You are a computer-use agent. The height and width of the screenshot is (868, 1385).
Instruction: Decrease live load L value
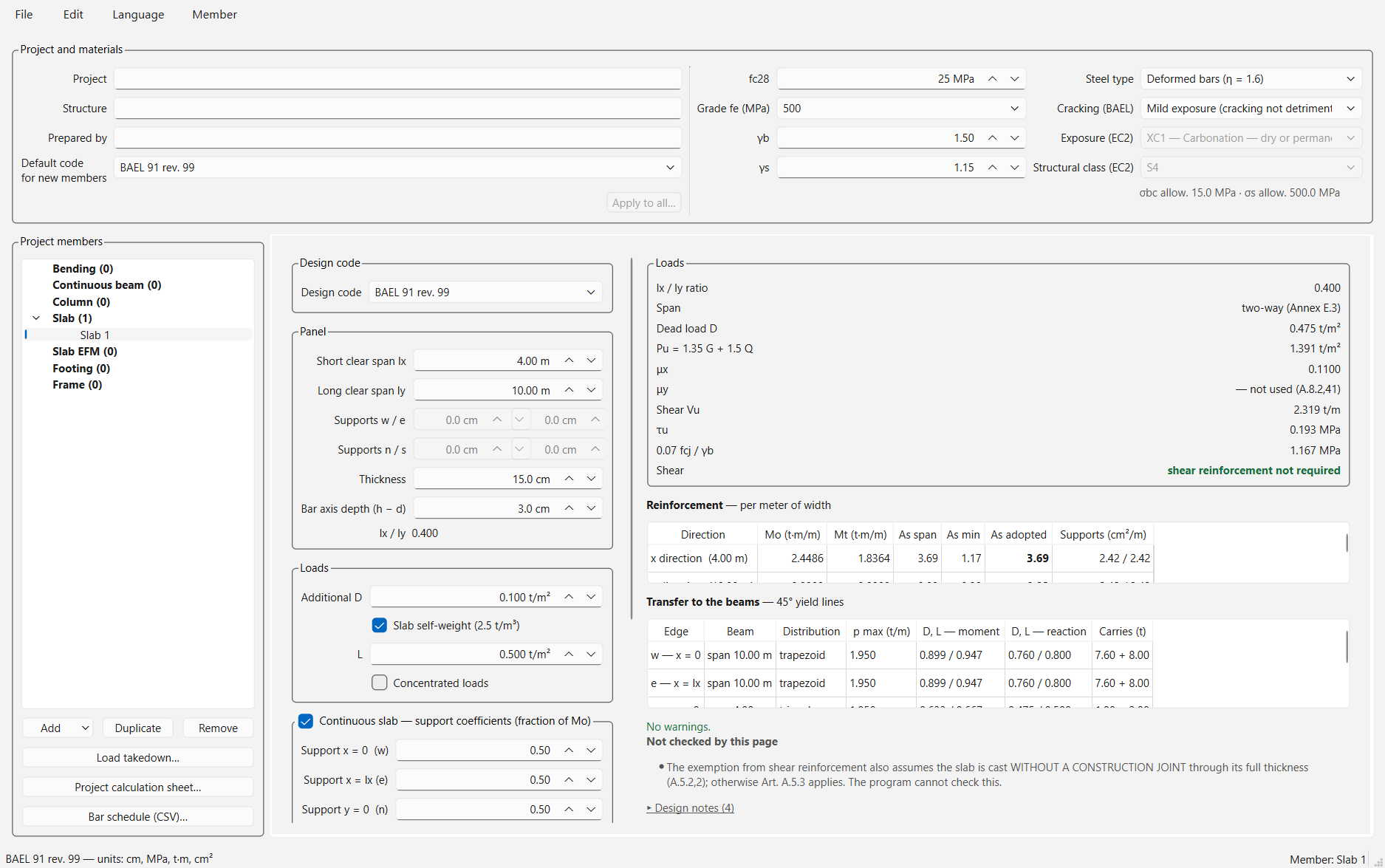coord(592,655)
